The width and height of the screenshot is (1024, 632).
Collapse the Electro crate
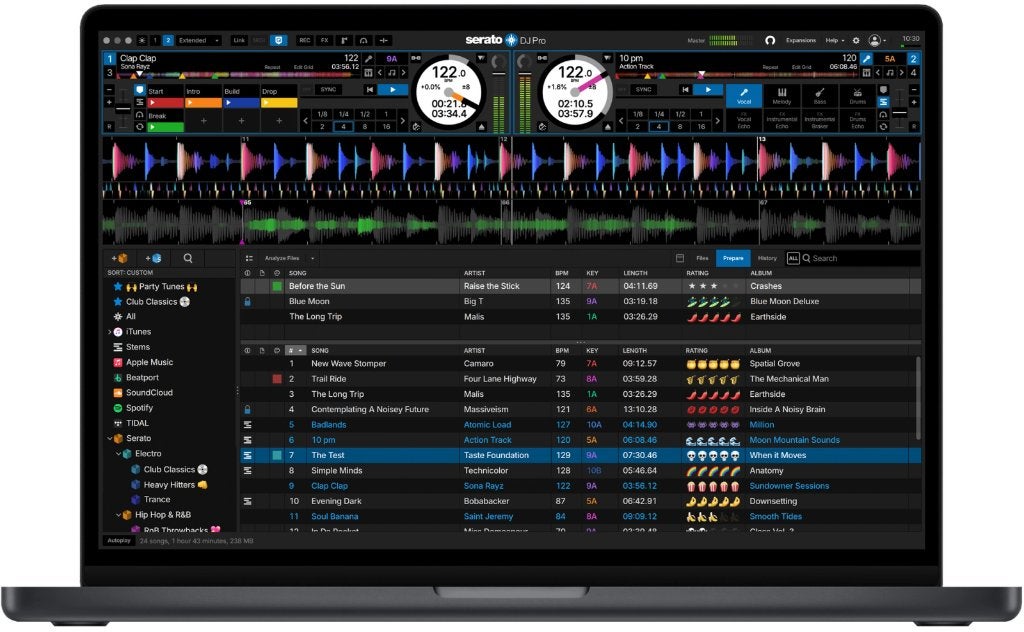click(x=118, y=454)
